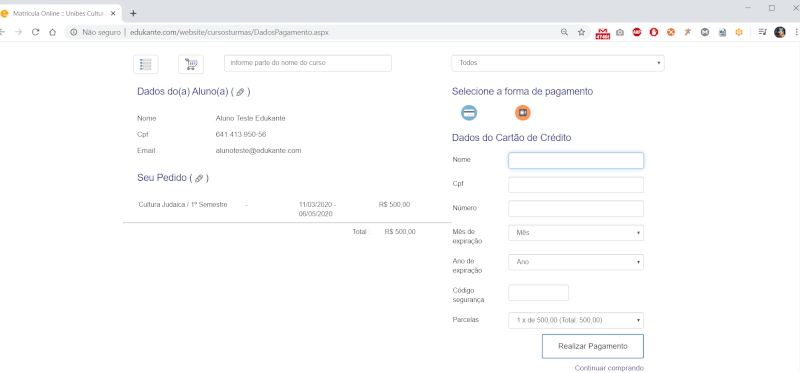Image resolution: width=800 pixels, height=373 pixels.
Task: Open the orange gear extension icon
Action: coord(739,32)
